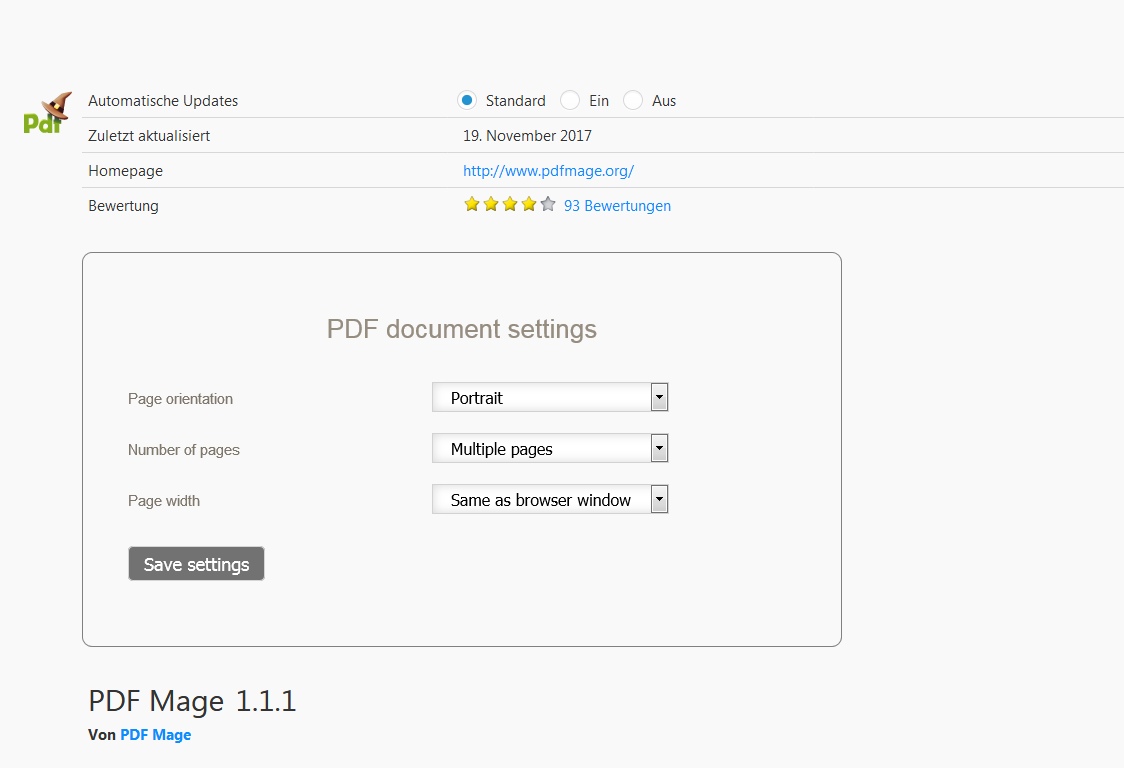
Task: Click the star rating icons
Action: point(510,204)
